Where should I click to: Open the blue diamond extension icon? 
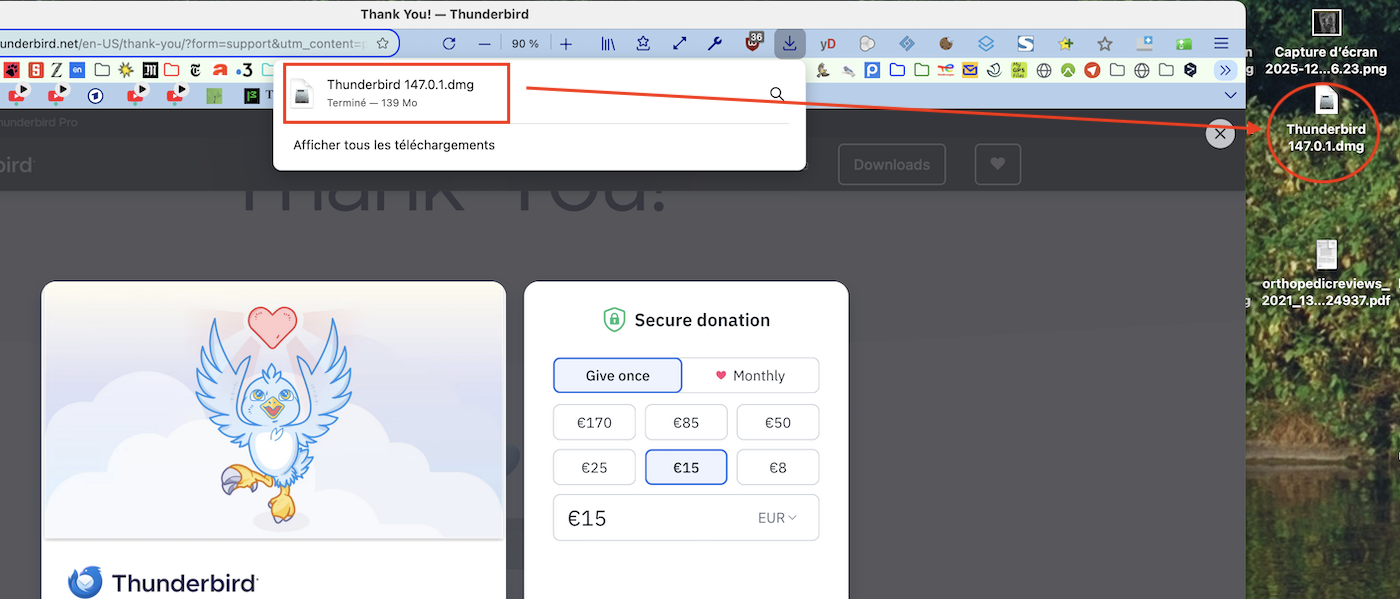(907, 44)
